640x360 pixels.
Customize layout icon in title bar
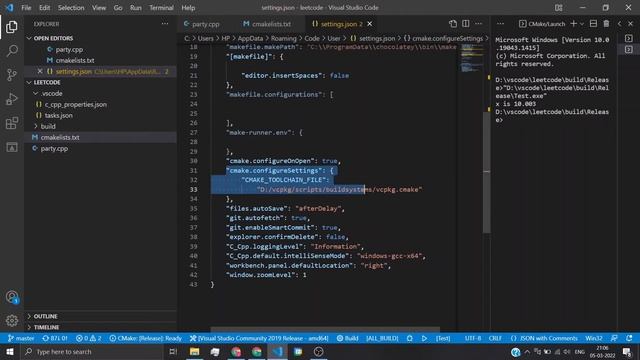[558, 8]
